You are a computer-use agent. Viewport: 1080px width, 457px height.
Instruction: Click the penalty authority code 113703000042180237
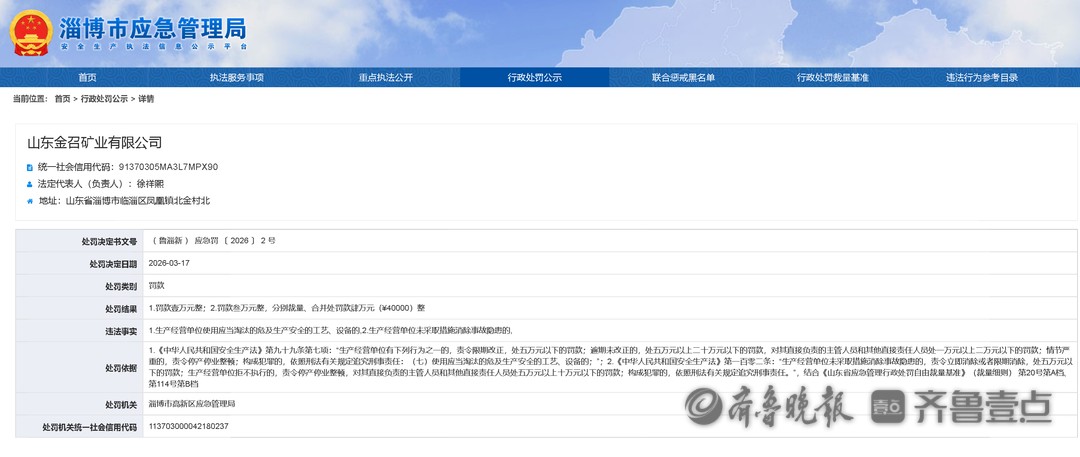[188, 426]
